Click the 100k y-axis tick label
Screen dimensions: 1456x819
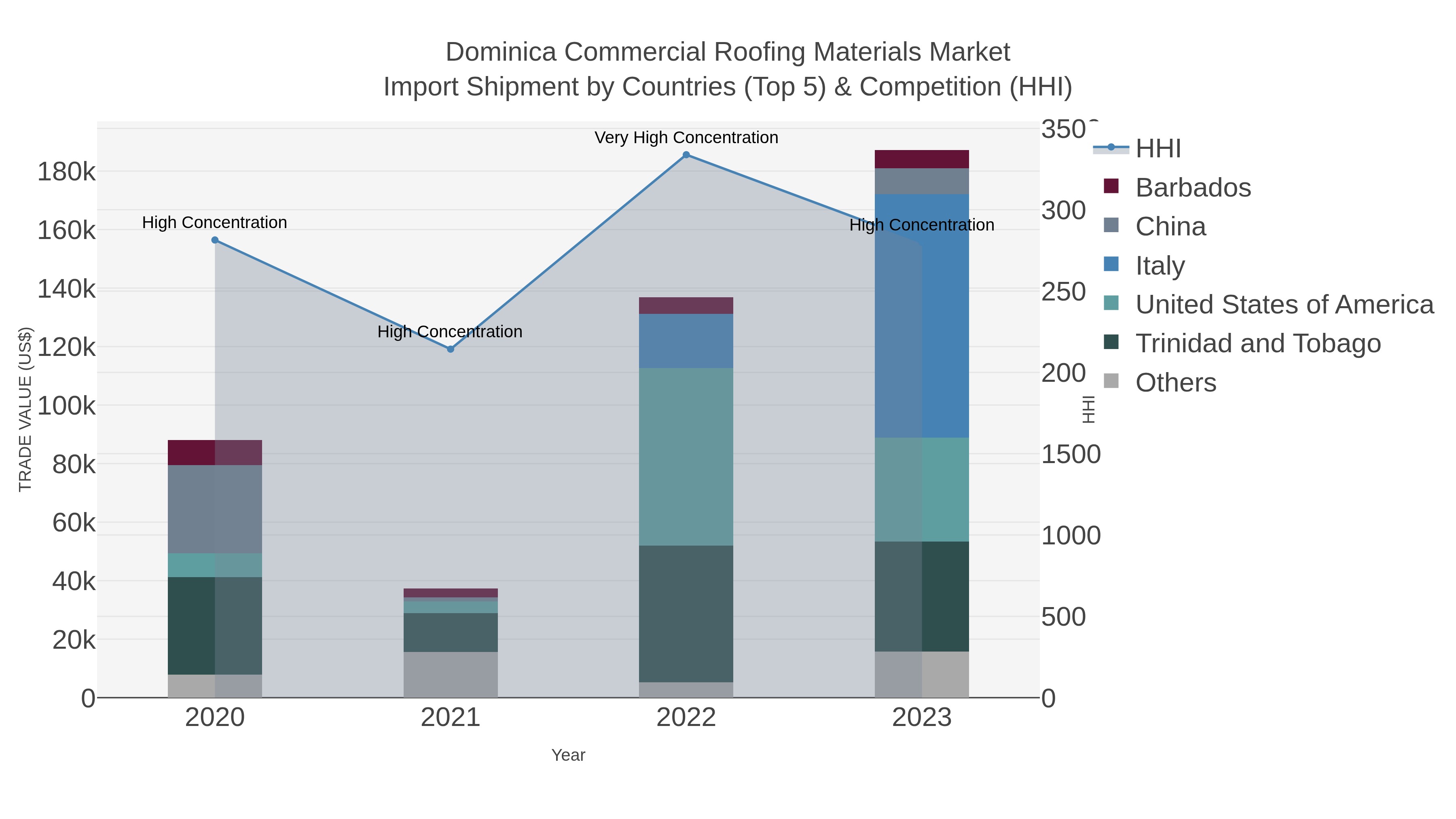point(66,406)
